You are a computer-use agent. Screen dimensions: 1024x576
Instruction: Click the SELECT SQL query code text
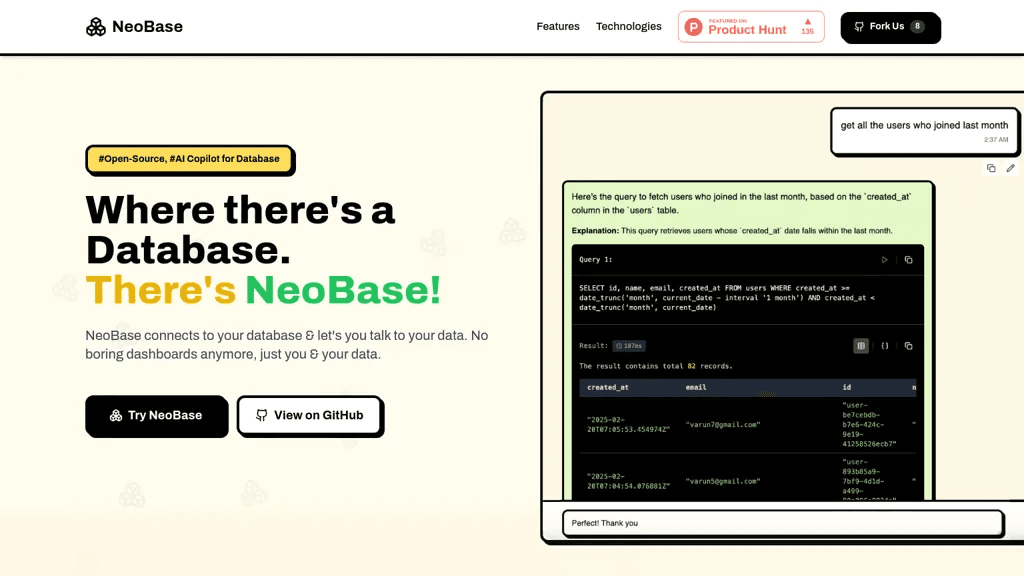(727, 298)
